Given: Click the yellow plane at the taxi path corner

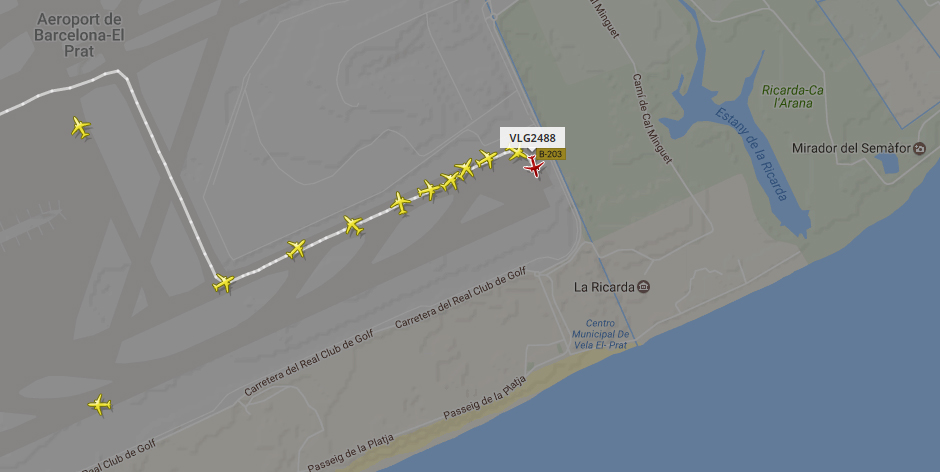Looking at the screenshot, I should (x=224, y=282).
